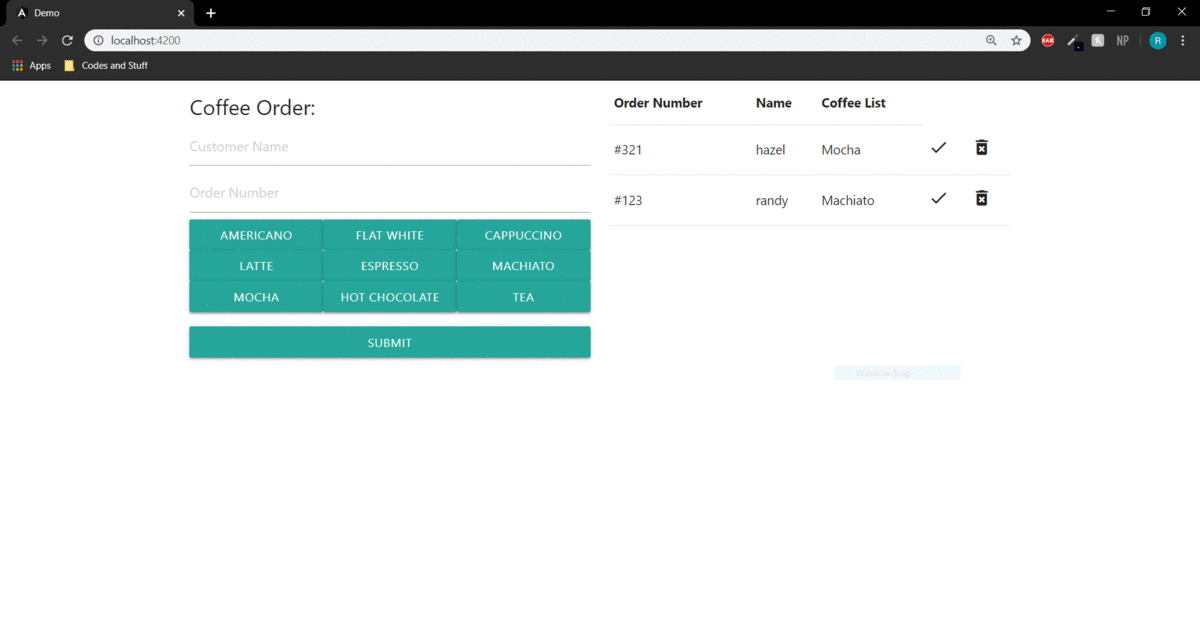
Task: Add Flat White to the order
Action: pos(390,235)
